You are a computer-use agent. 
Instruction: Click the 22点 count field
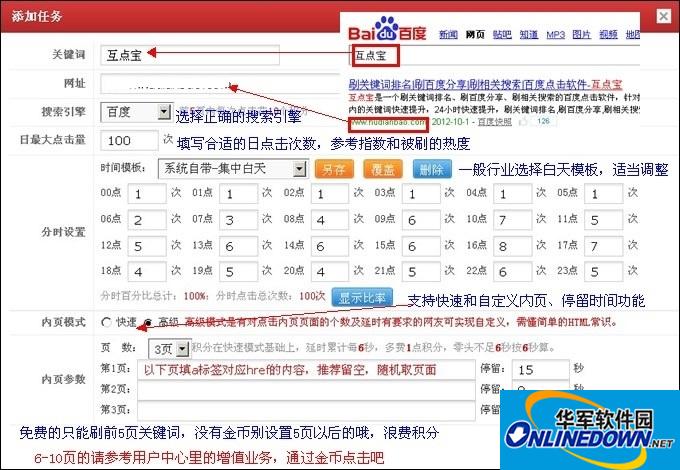512,272
